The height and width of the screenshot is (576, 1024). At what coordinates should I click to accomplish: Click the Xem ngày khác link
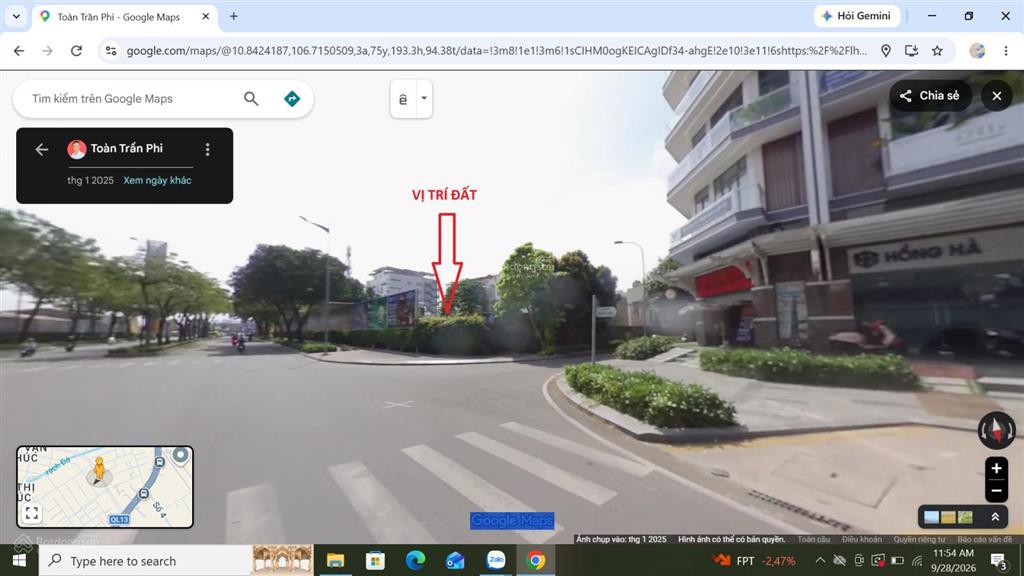[157, 180]
